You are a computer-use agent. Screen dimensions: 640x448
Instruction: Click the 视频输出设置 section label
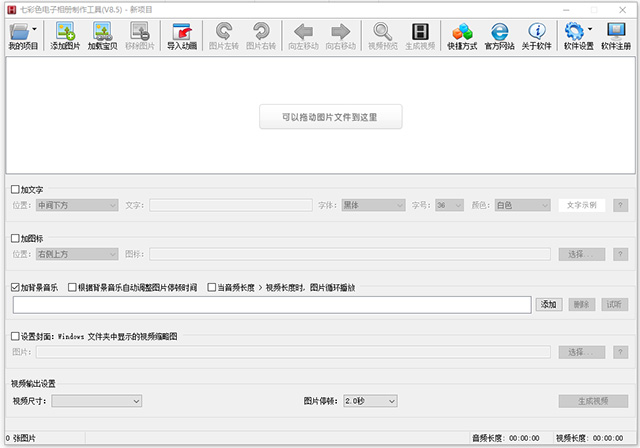tap(33, 384)
